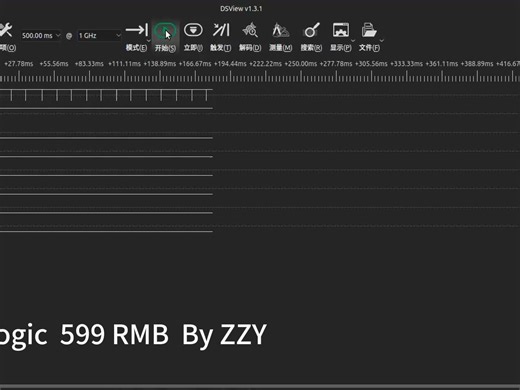The height and width of the screenshot is (390, 520).
Task: Expand the File button dropdown arrow
Action: (382, 41)
